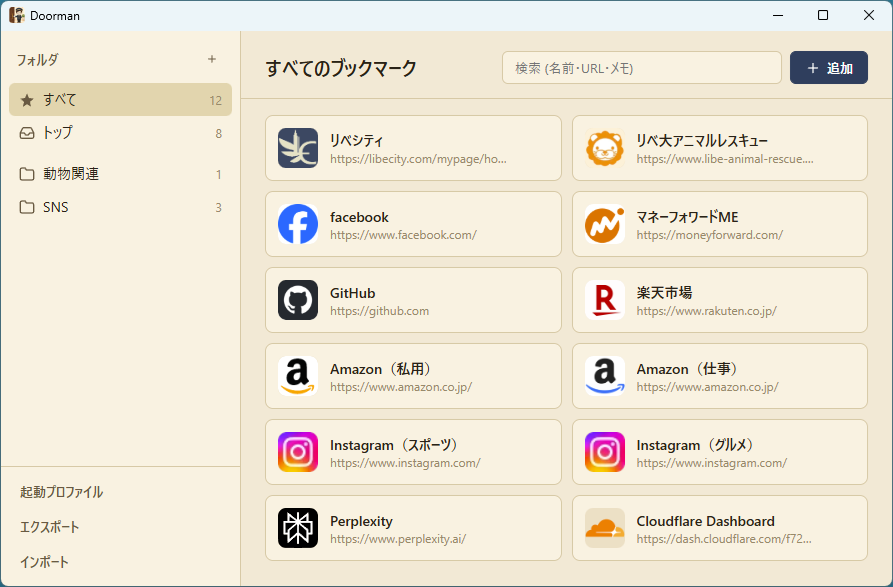Click the マネーフォワードME title text
Image resolution: width=893 pixels, height=587 pixels.
pos(687,217)
